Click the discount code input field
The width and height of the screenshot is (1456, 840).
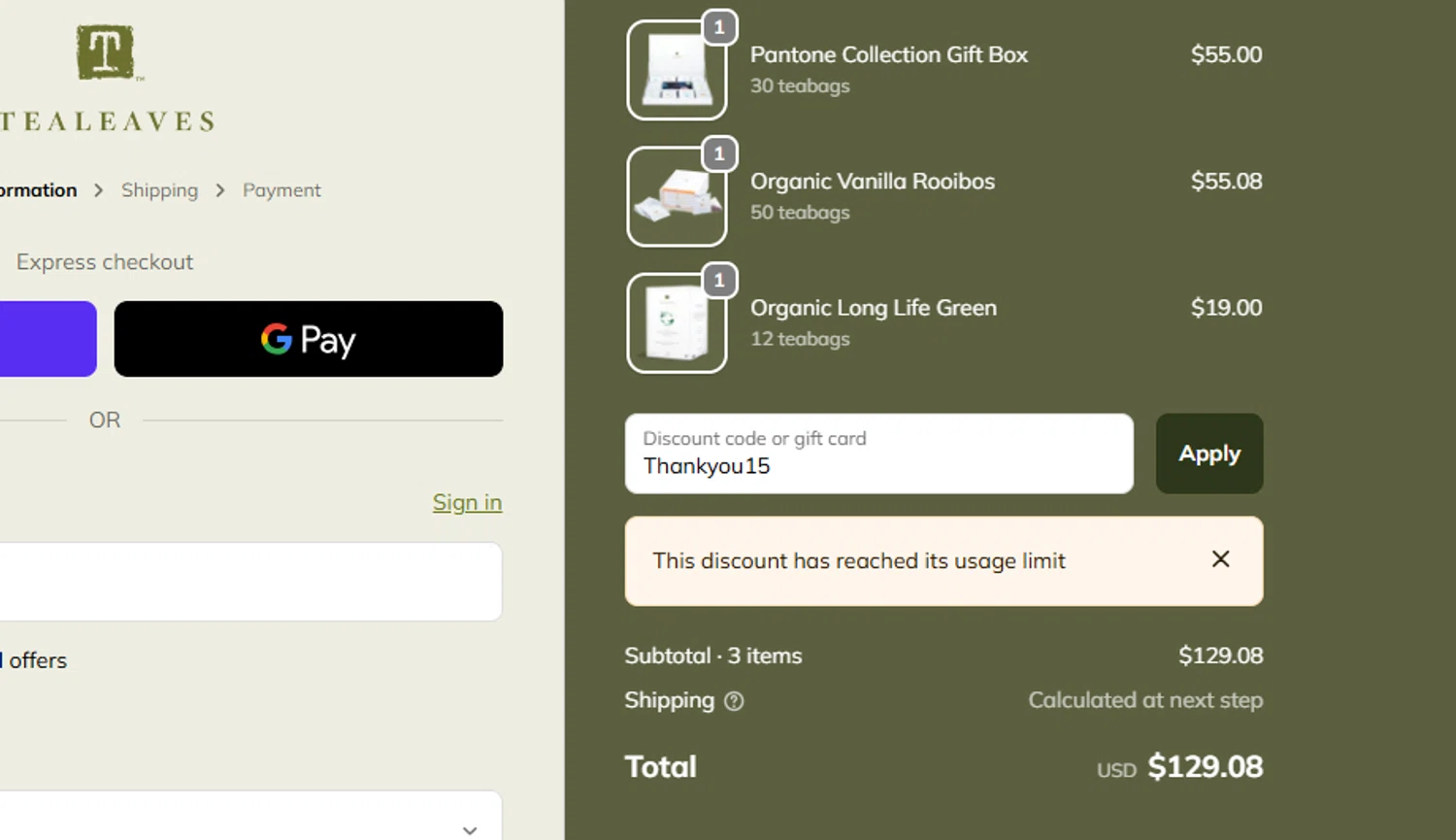[x=879, y=454]
